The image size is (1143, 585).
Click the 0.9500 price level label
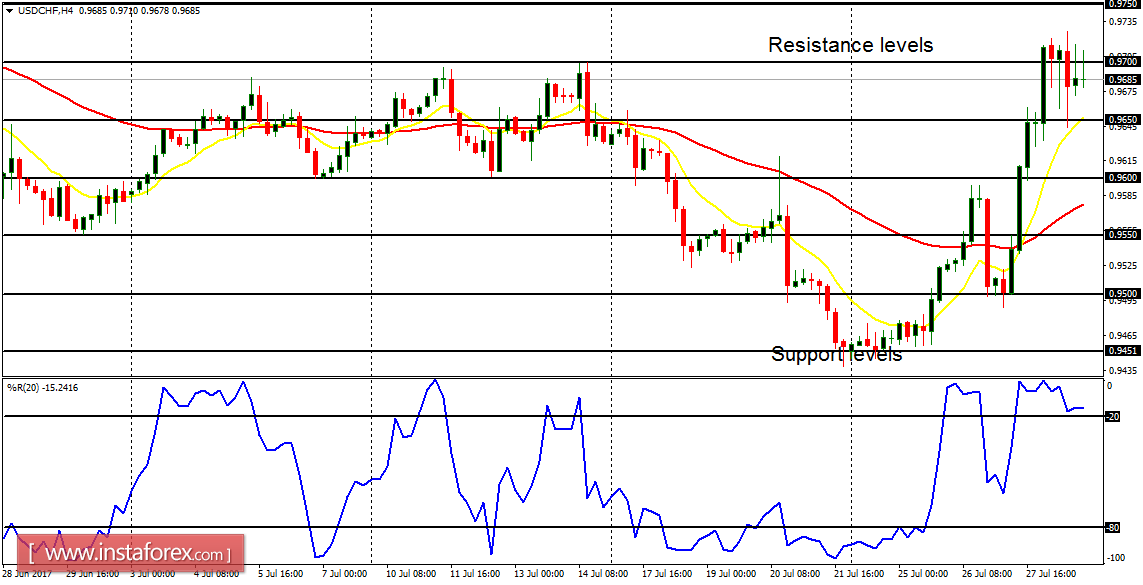(x=1123, y=294)
